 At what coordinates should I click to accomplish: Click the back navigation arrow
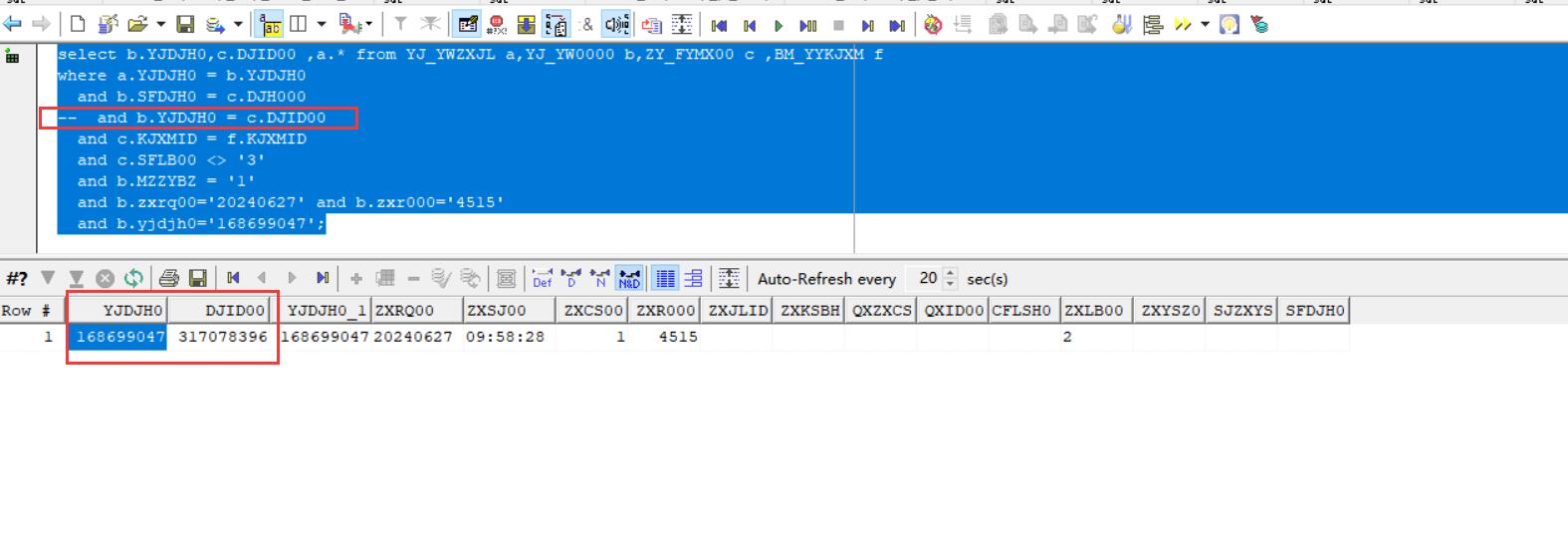click(13, 24)
